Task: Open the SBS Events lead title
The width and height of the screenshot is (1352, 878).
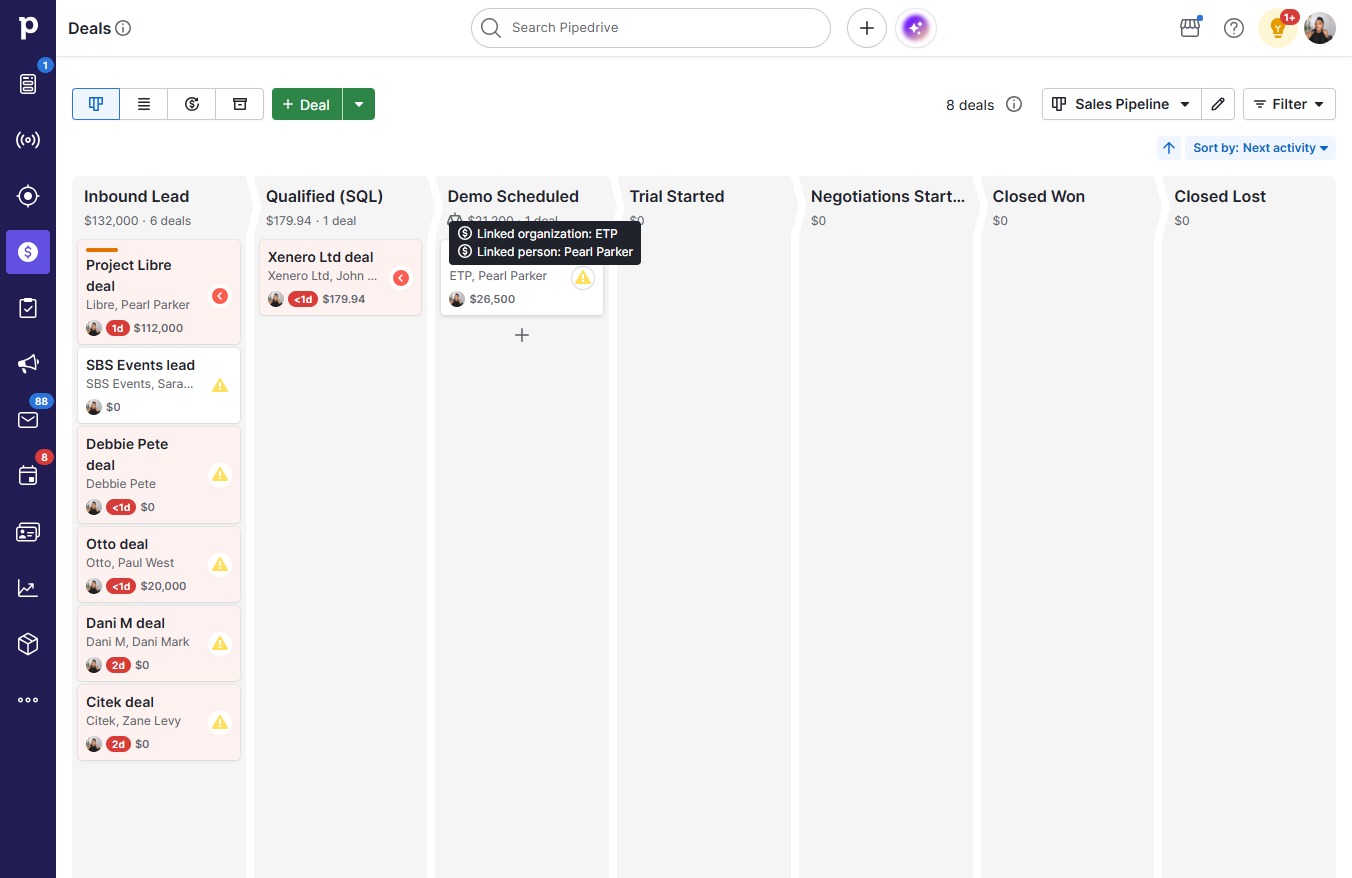Action: [140, 365]
